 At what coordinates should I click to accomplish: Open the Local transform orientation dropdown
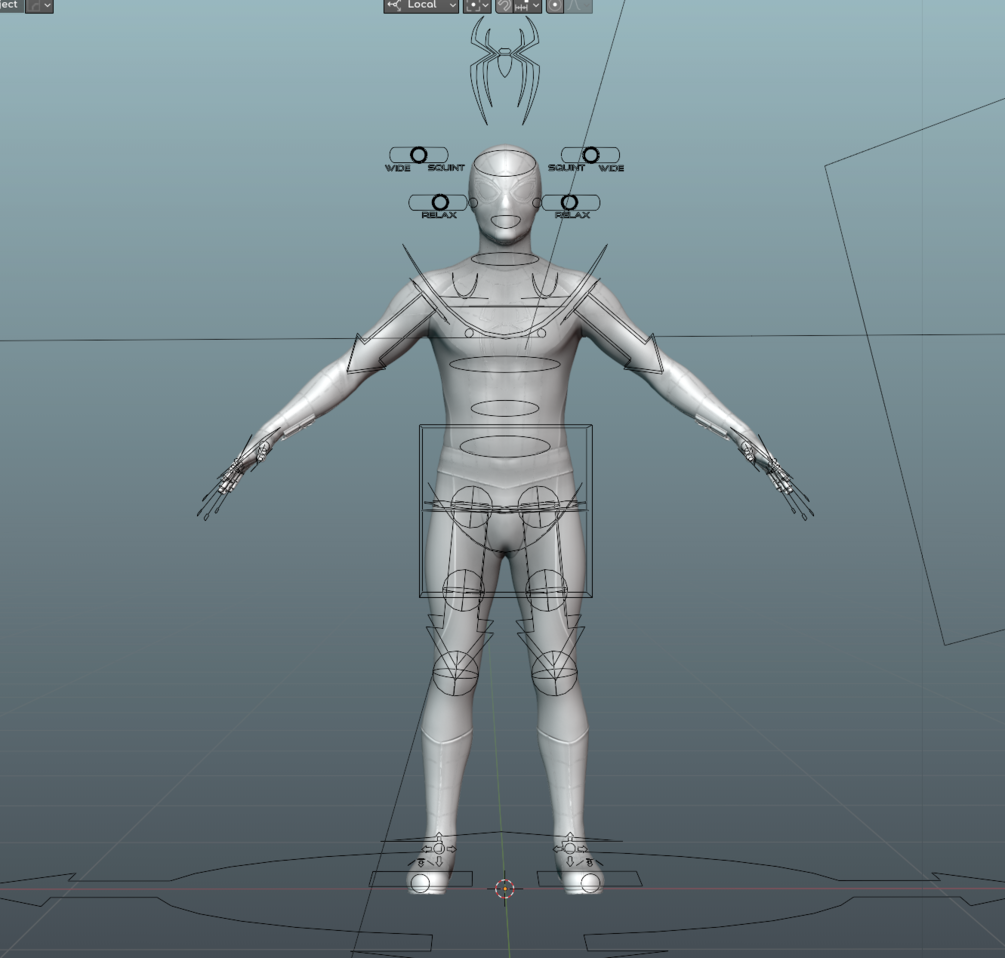point(421,5)
